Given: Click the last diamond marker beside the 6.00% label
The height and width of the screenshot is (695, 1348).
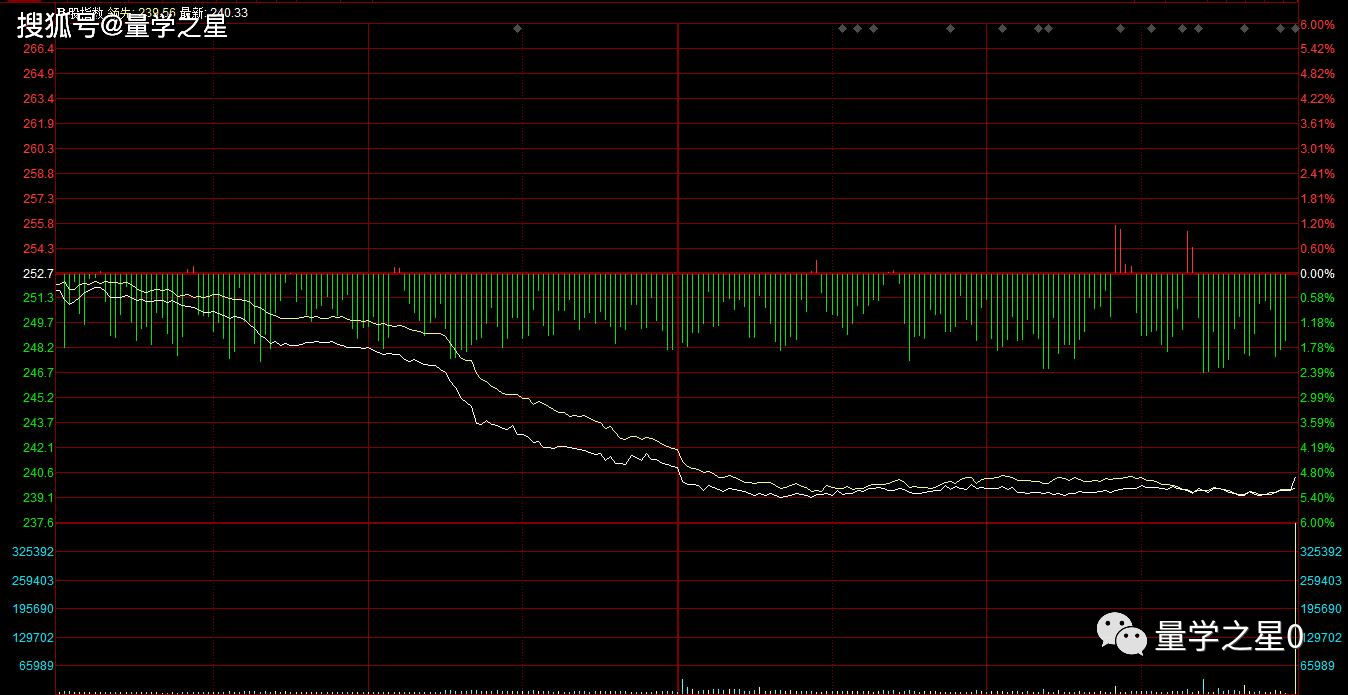Looking at the screenshot, I should tap(1294, 28).
